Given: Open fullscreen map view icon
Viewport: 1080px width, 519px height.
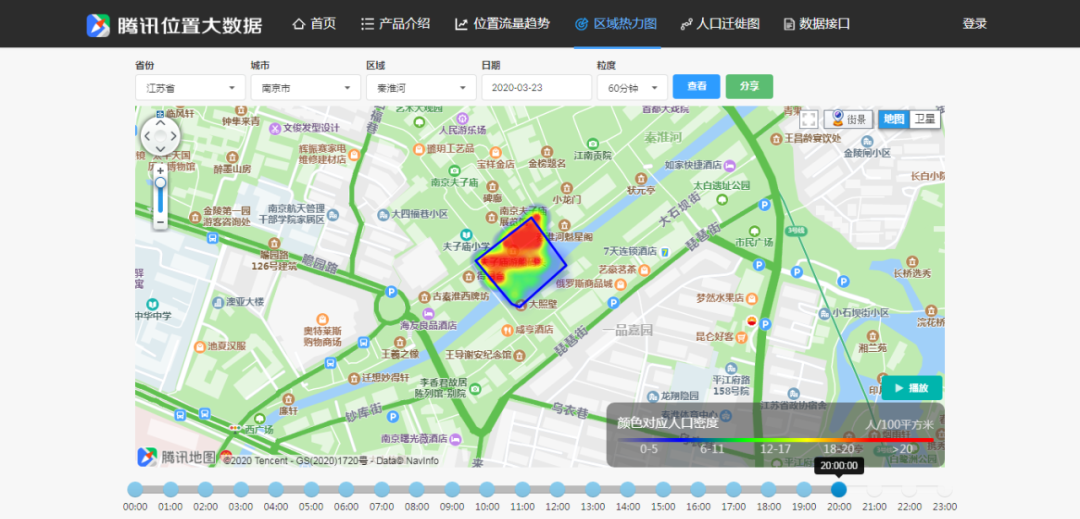Looking at the screenshot, I should [809, 119].
